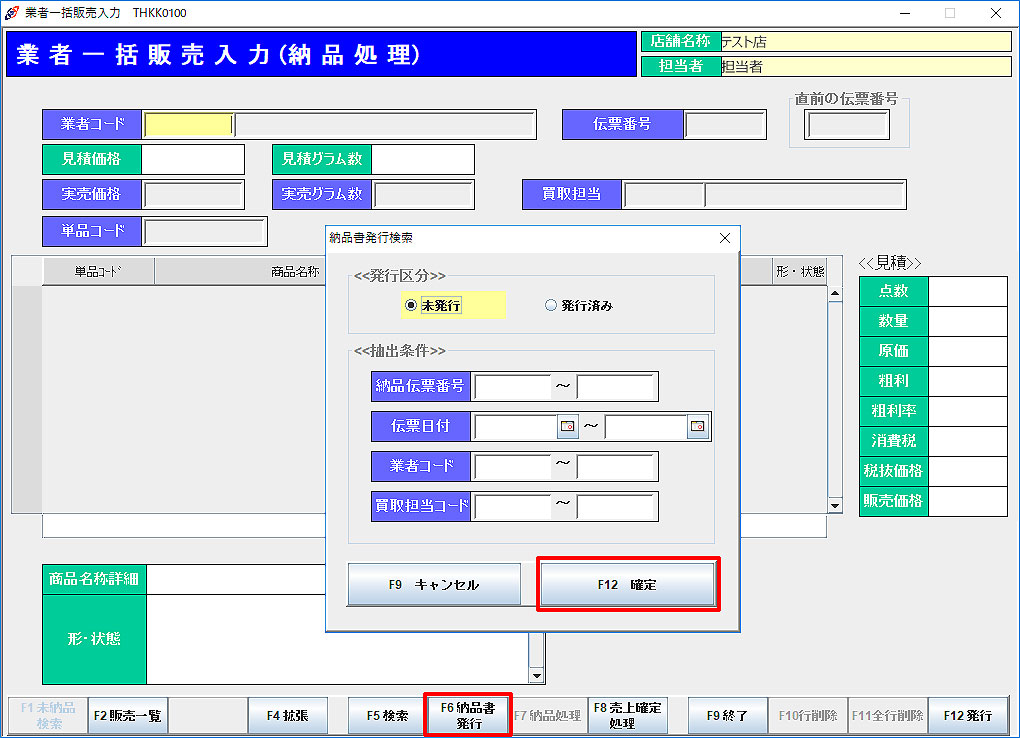Screen dimensions: 1020x738
Task: Click the start 納品伝票番号 input field
Action: [512, 386]
